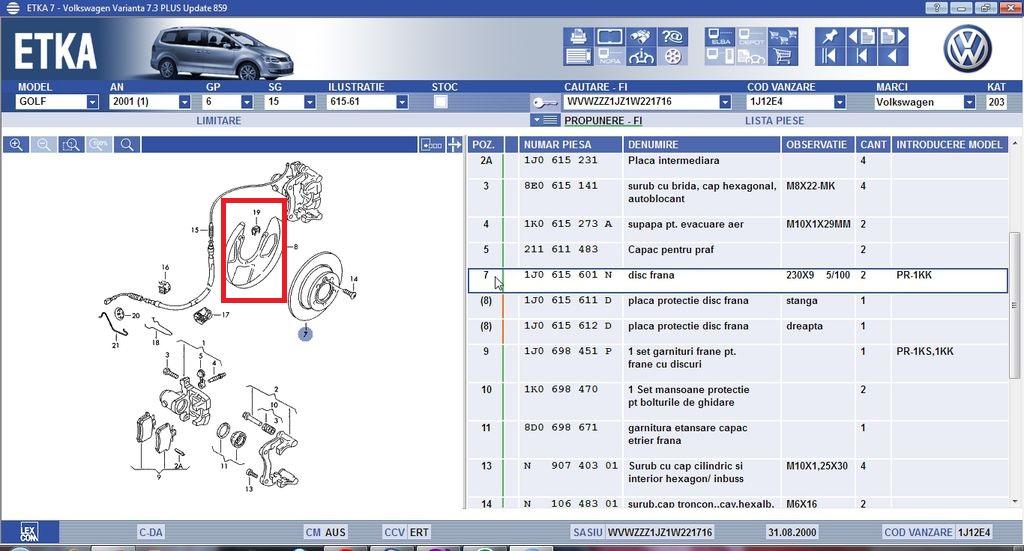Click the LIMITARE link
The height and width of the screenshot is (551, 1024).
[219, 121]
